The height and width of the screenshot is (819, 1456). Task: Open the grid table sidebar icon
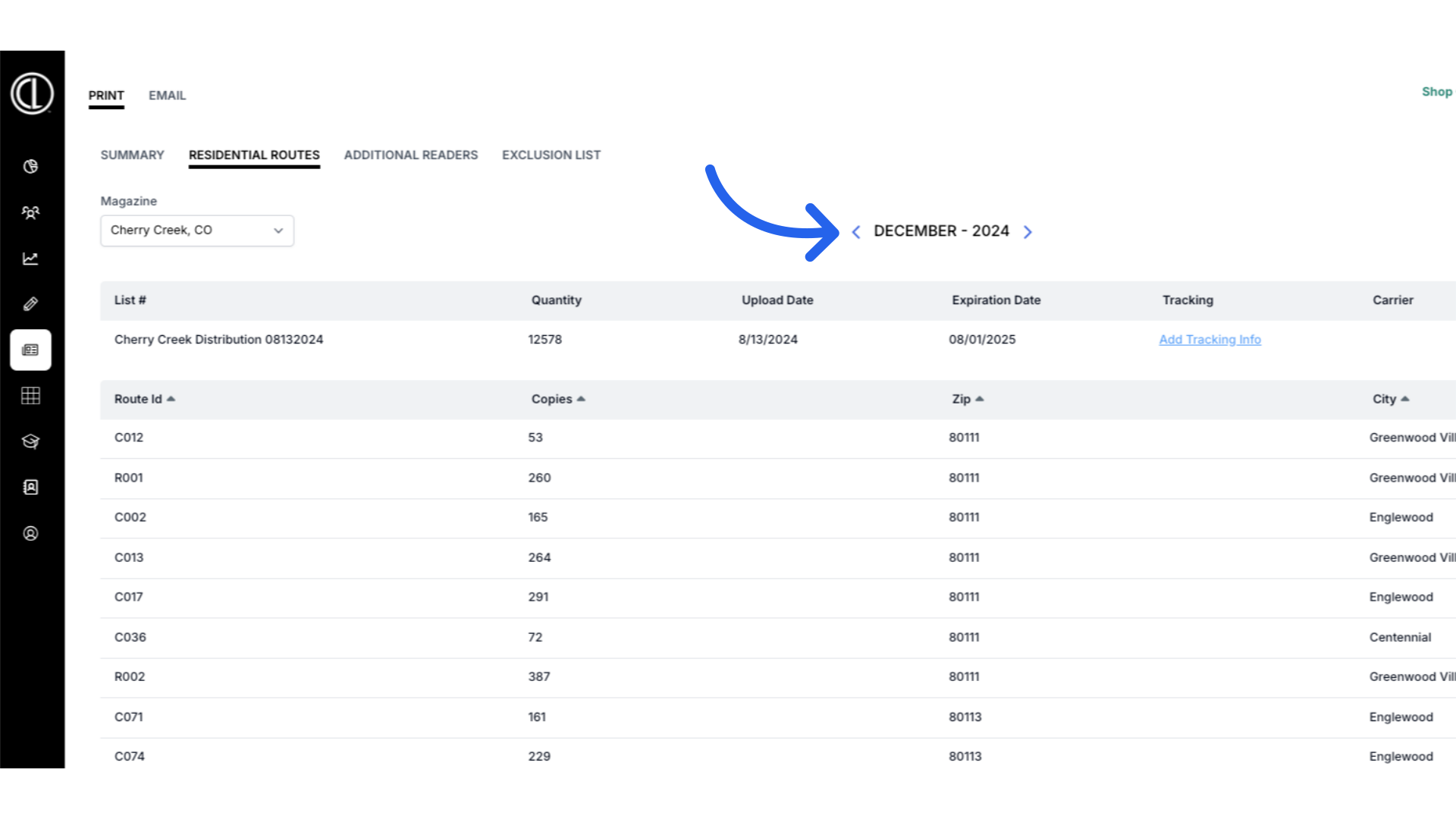(30, 396)
